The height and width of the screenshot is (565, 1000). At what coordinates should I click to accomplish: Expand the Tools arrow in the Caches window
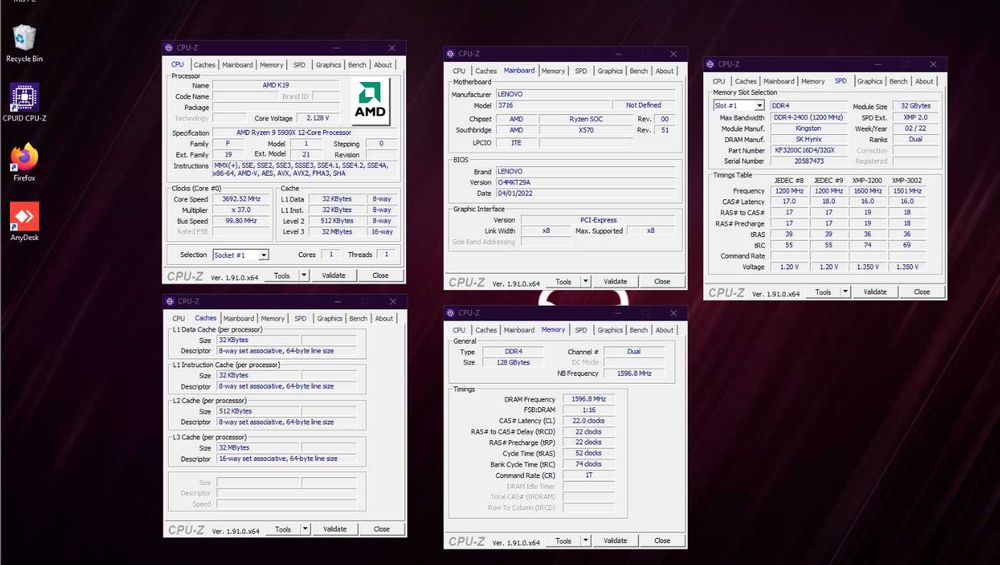coord(305,529)
